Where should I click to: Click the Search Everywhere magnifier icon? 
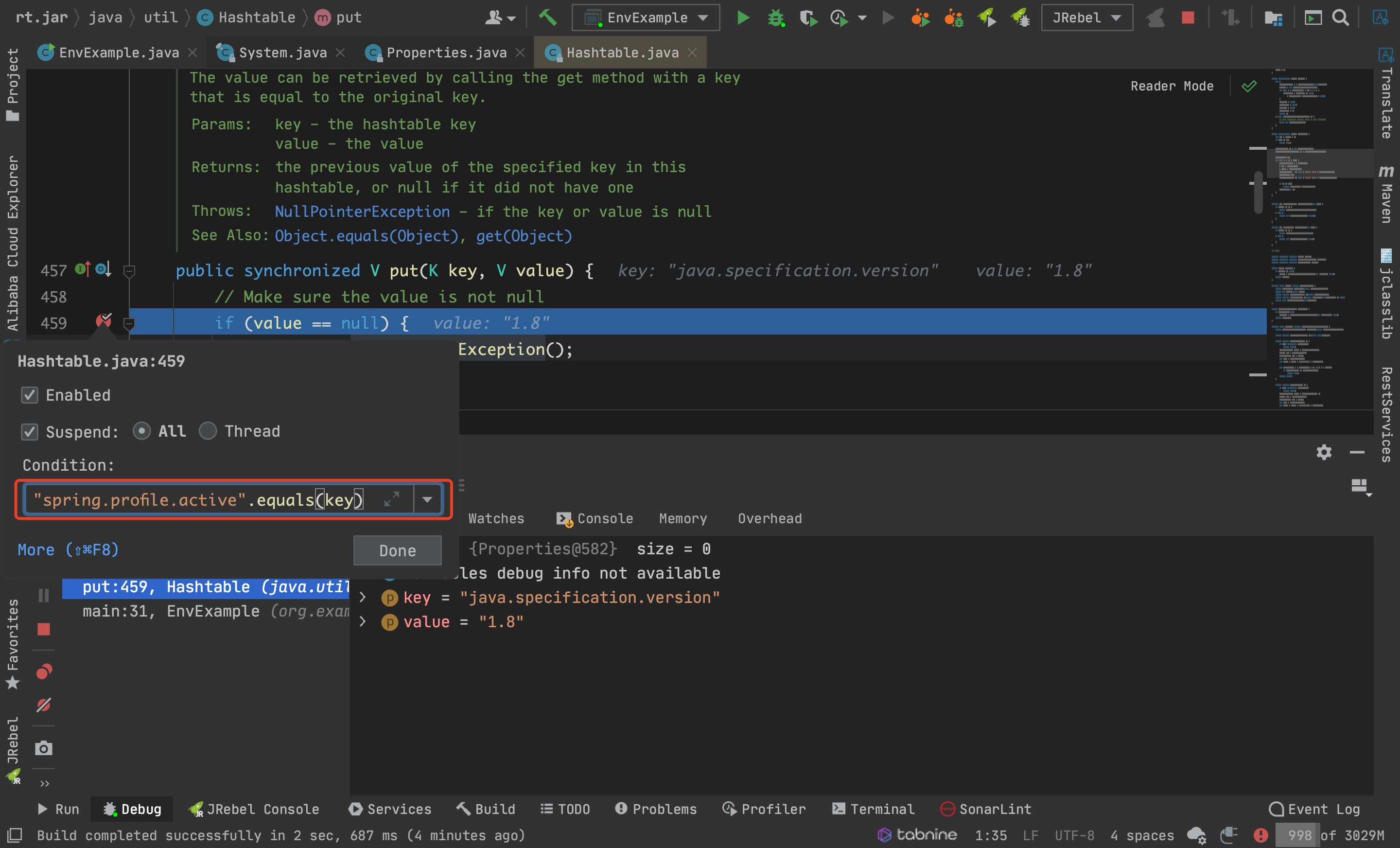[x=1341, y=18]
